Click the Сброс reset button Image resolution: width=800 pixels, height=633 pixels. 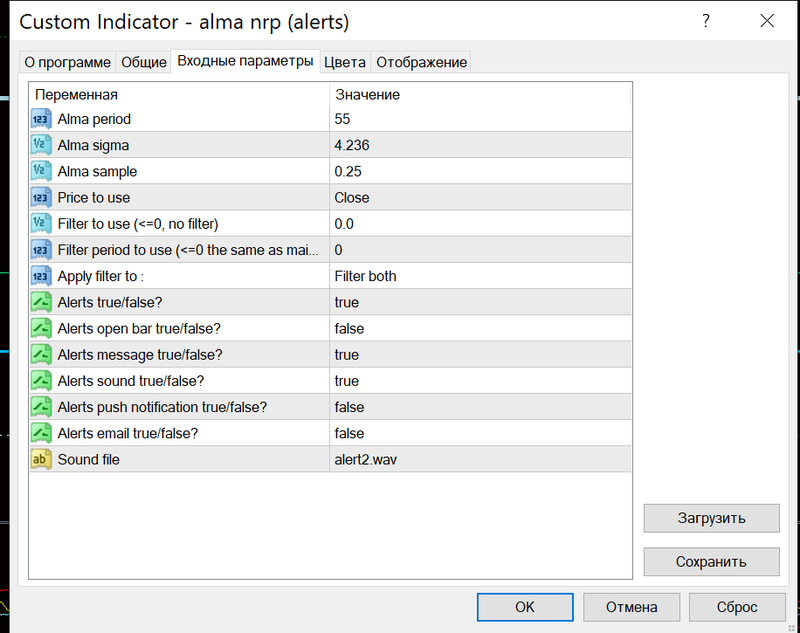point(737,607)
